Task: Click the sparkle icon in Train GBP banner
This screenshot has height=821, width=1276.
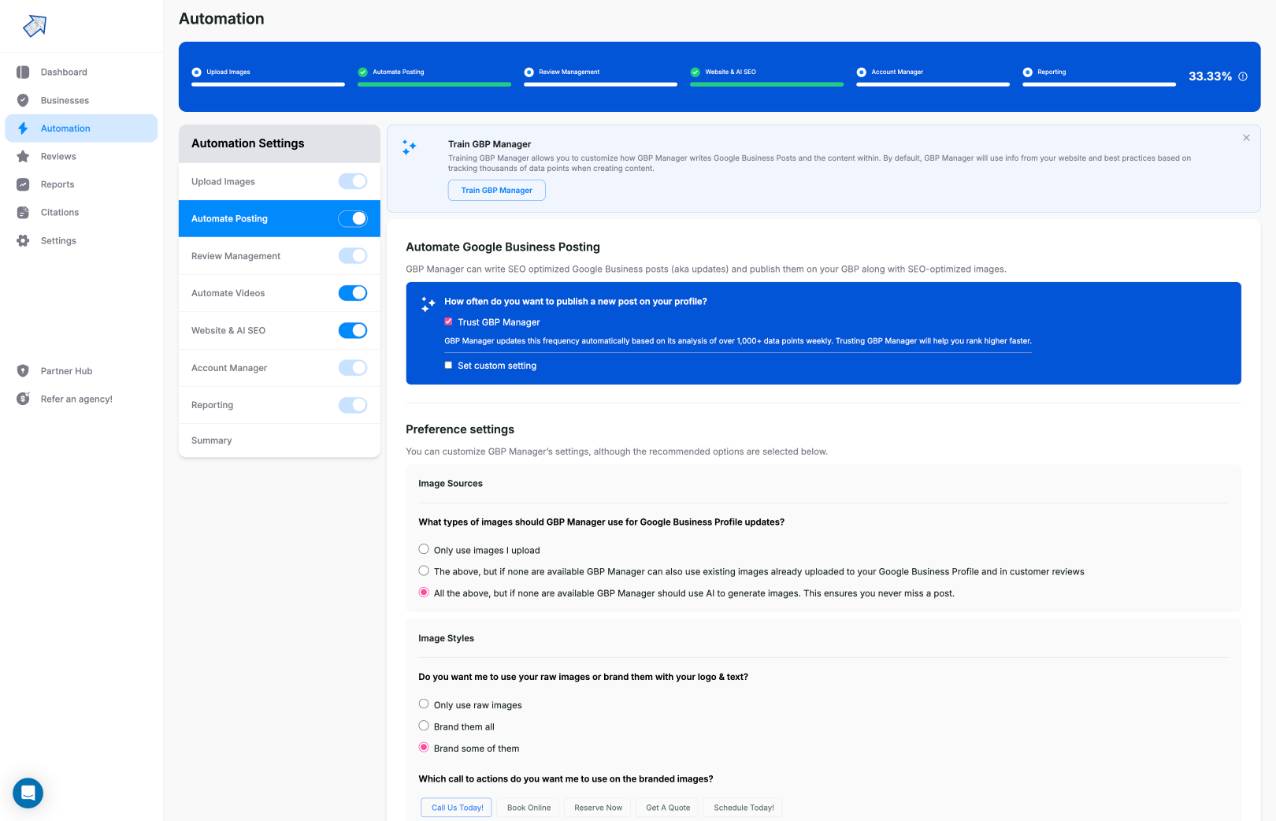Action: click(409, 147)
